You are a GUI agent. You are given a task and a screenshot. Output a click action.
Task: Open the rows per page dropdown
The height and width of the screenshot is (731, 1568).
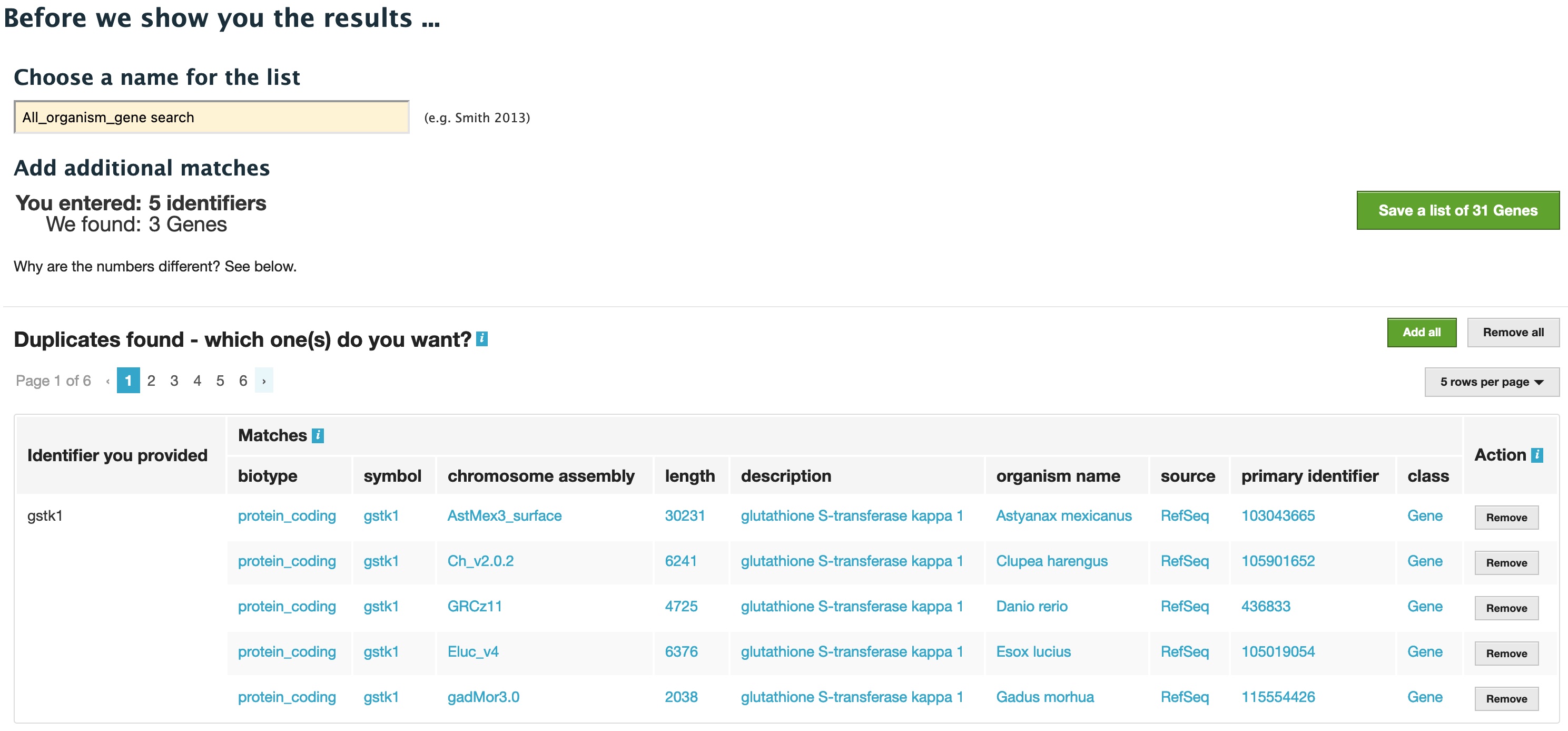click(x=1491, y=382)
